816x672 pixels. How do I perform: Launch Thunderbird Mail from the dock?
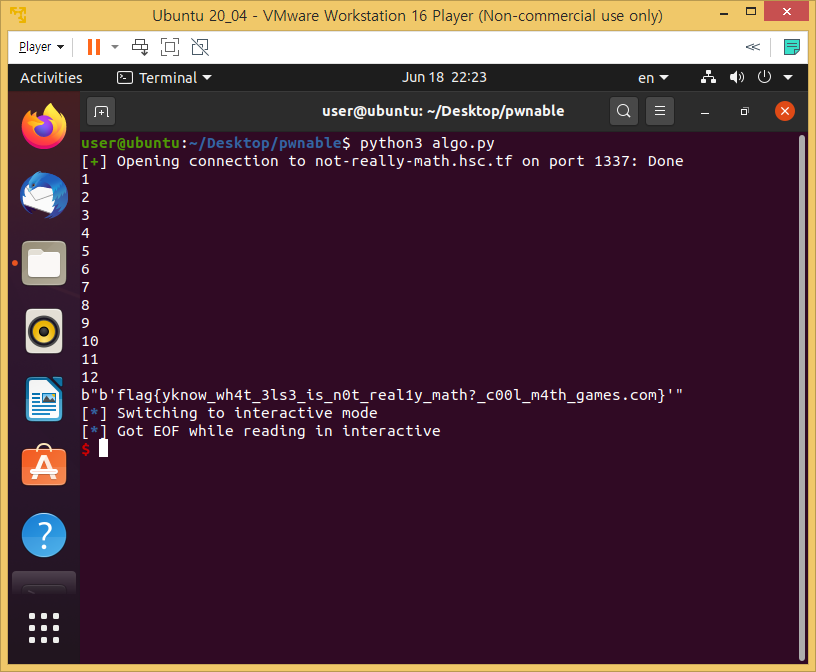coord(44,195)
